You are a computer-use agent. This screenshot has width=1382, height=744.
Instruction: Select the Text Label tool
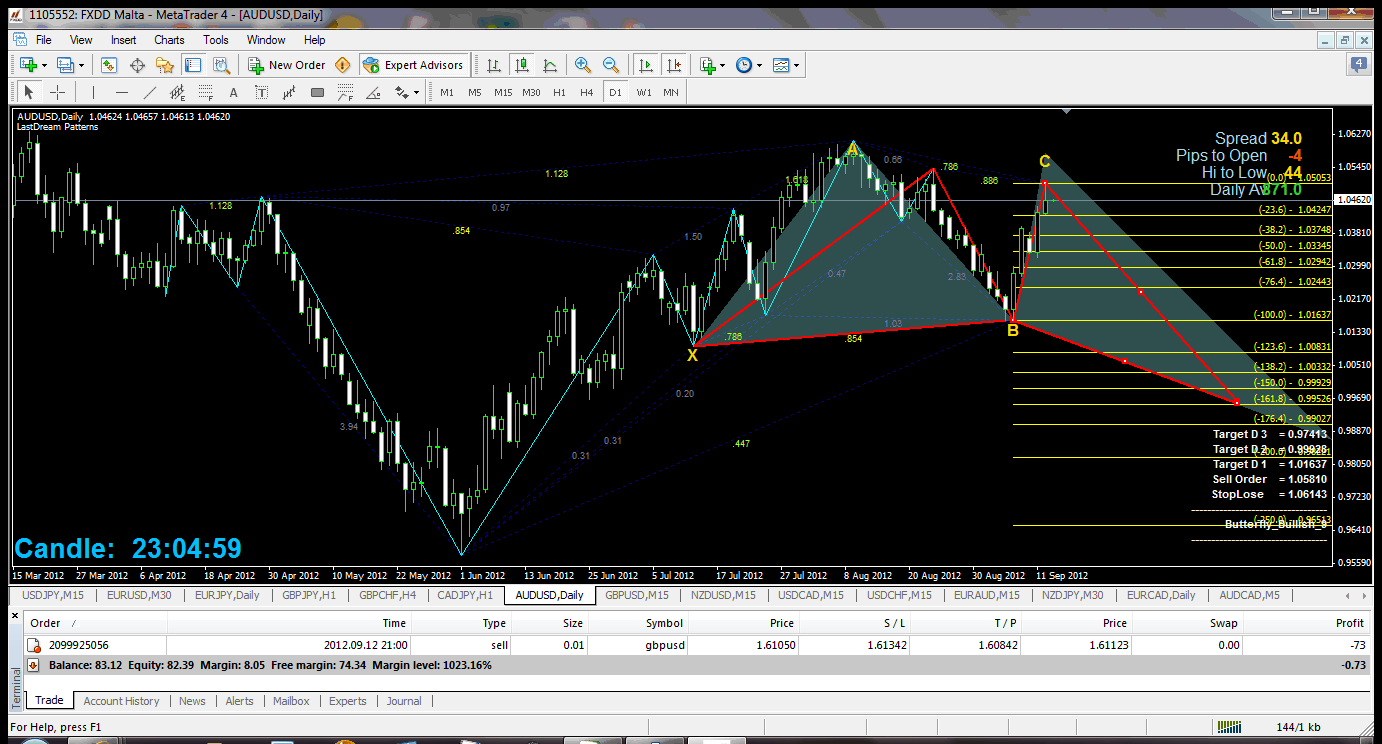tap(262, 92)
